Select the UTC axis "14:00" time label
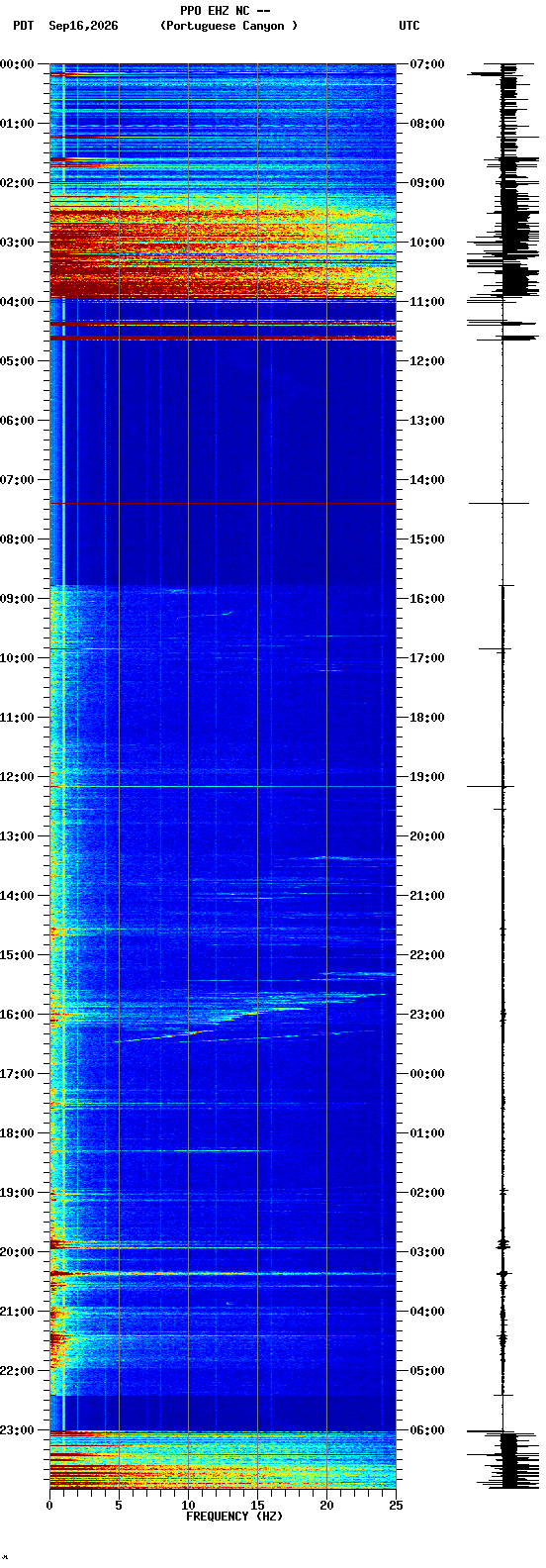 (426, 480)
